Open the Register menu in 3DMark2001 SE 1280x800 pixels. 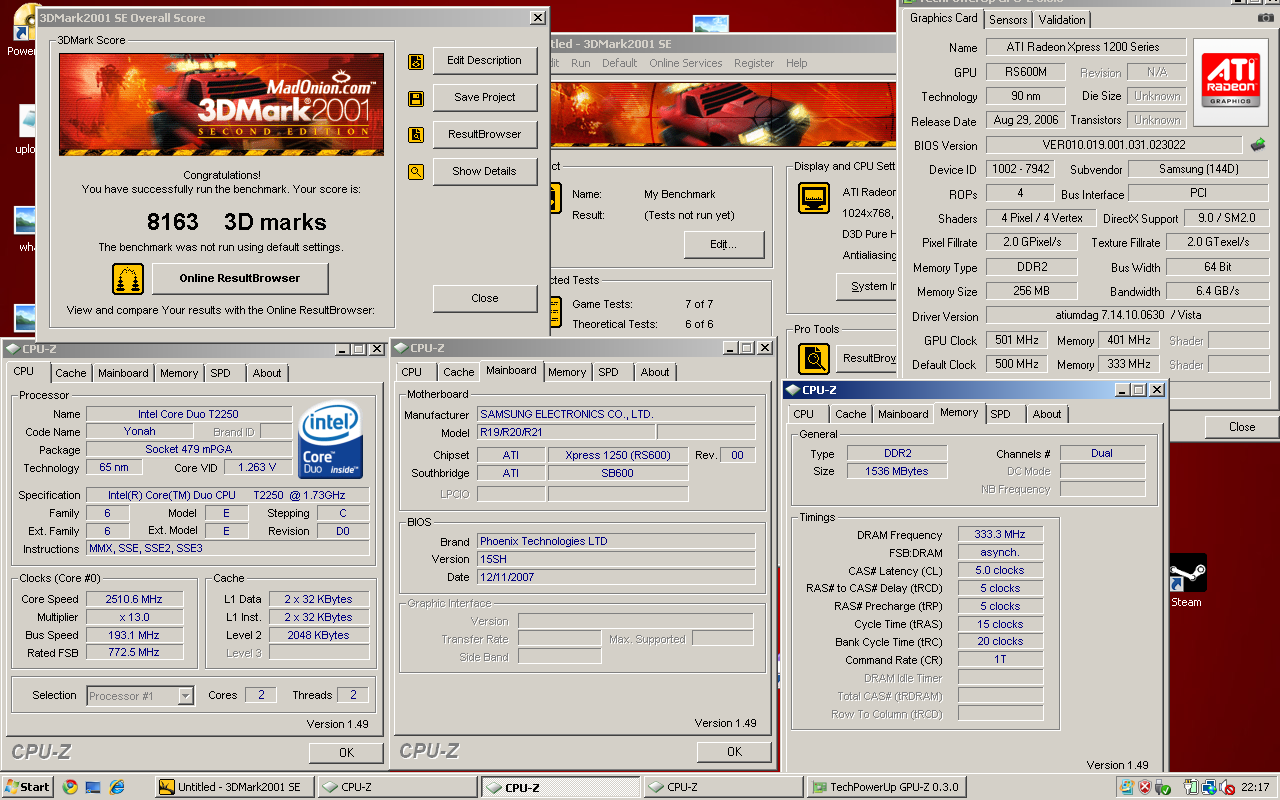(754, 63)
